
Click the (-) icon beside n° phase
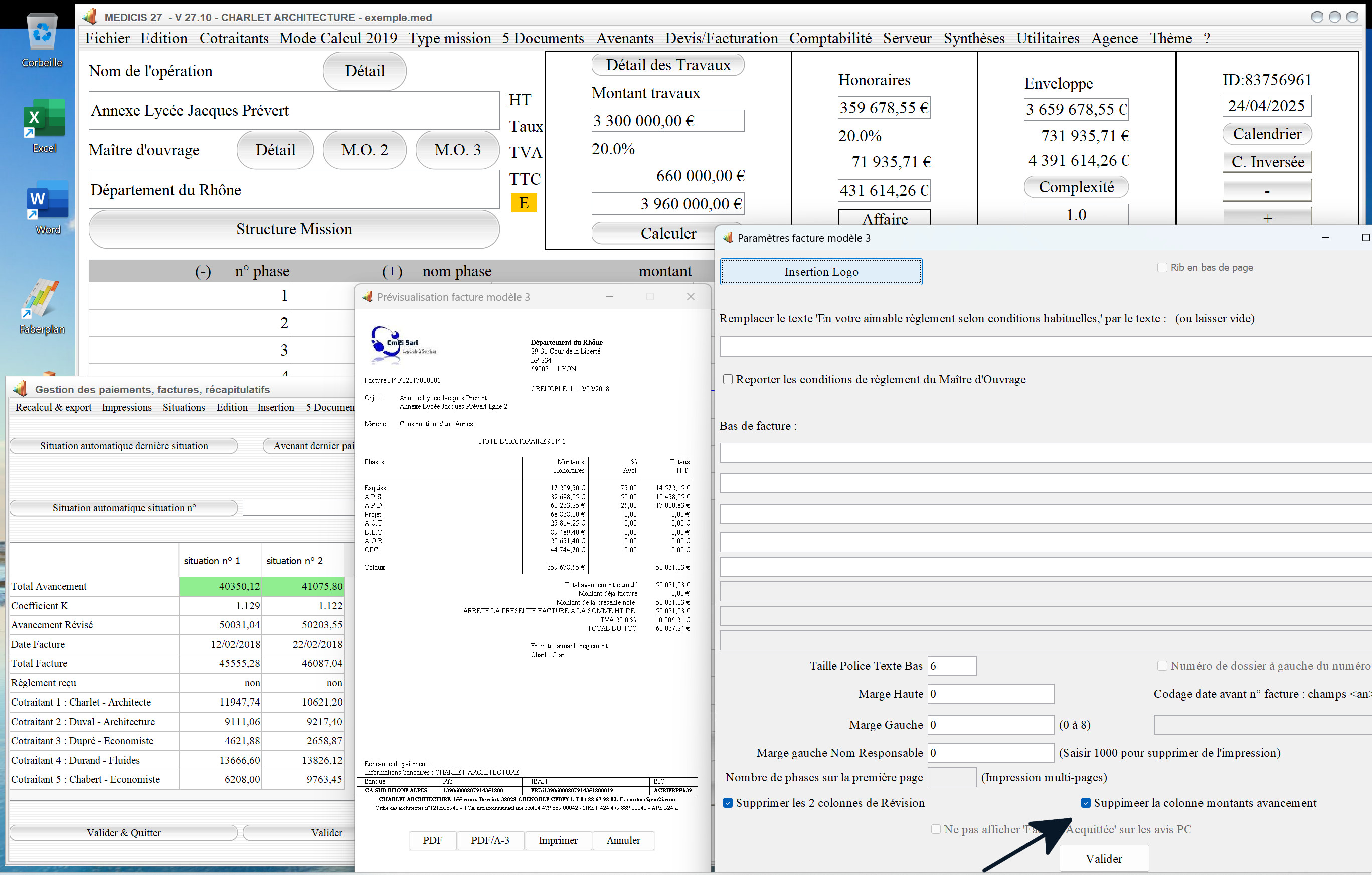[203, 271]
